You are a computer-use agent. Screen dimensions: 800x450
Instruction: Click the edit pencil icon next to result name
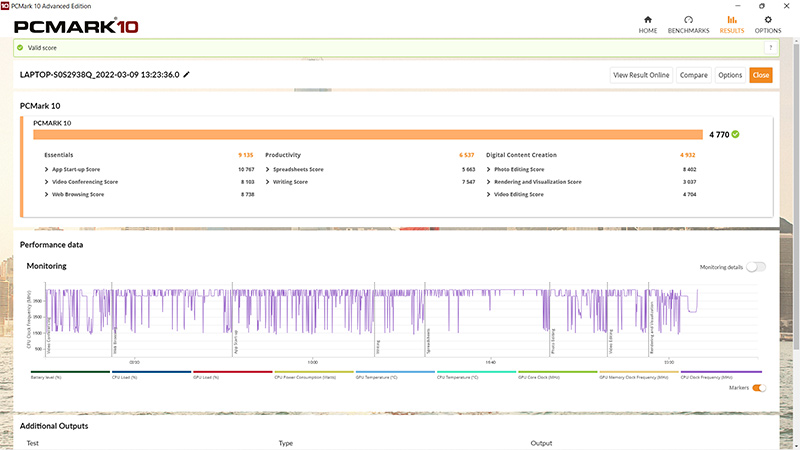point(187,74)
